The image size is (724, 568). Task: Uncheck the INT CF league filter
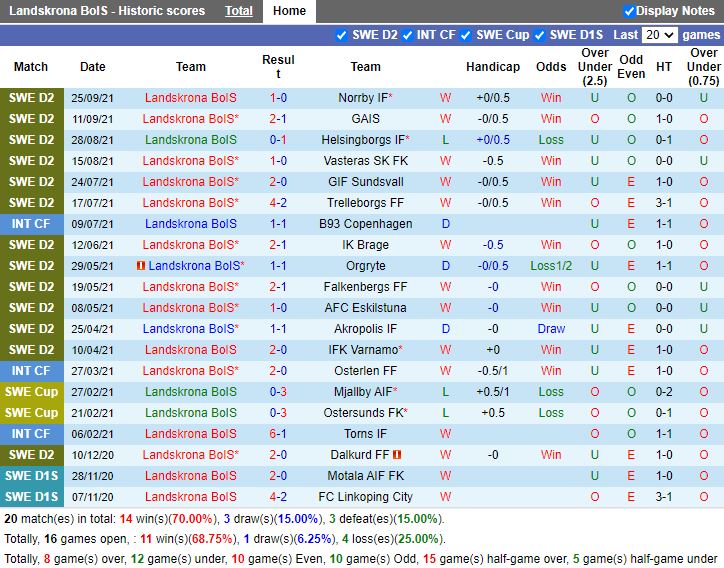pyautogui.click(x=407, y=35)
